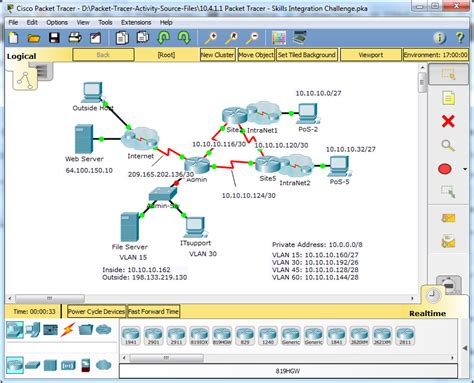The width and height of the screenshot is (474, 383).
Task: Click the Power Cycle Devices button
Action: 96,311
